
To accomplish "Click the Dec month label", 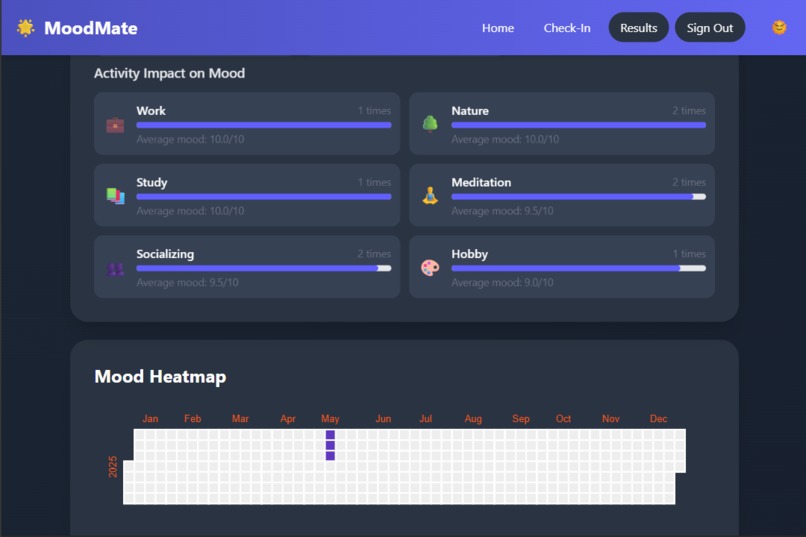I will (658, 418).
